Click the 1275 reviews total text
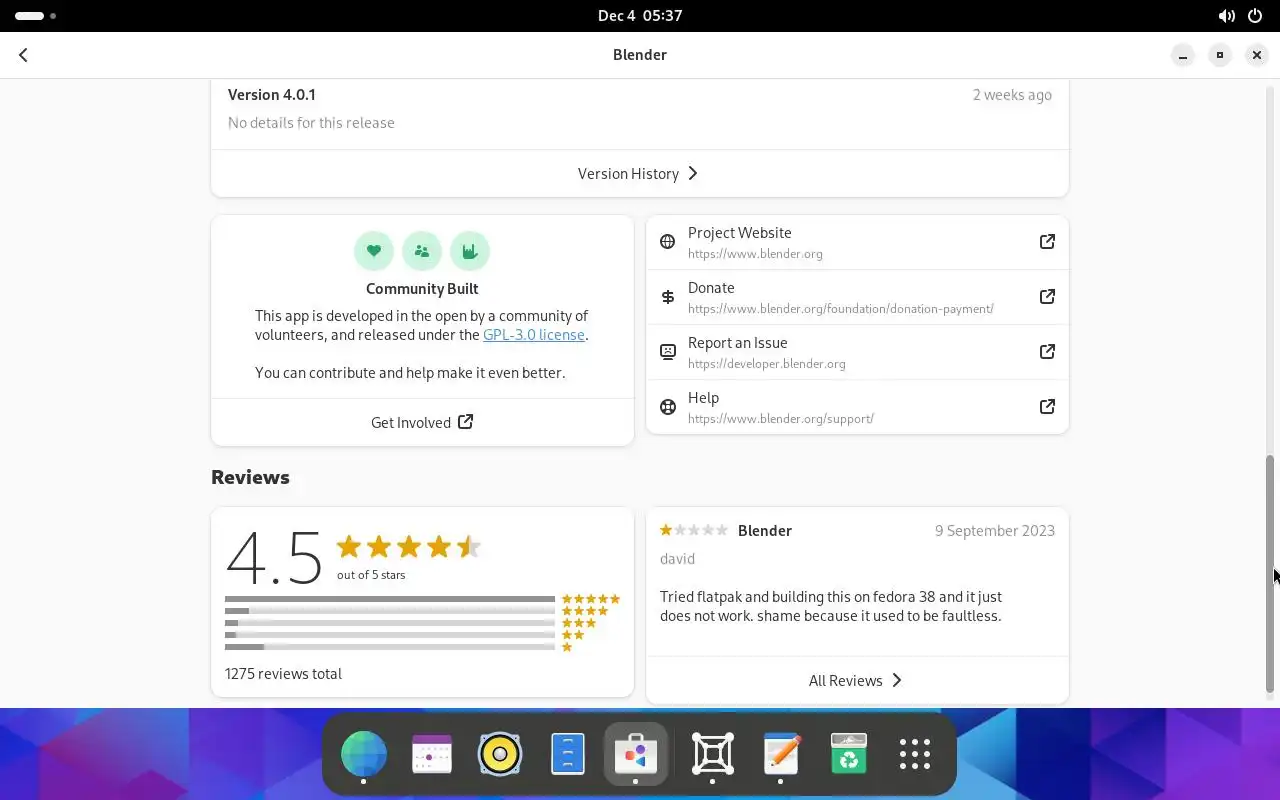This screenshot has width=1280, height=800. (x=283, y=674)
